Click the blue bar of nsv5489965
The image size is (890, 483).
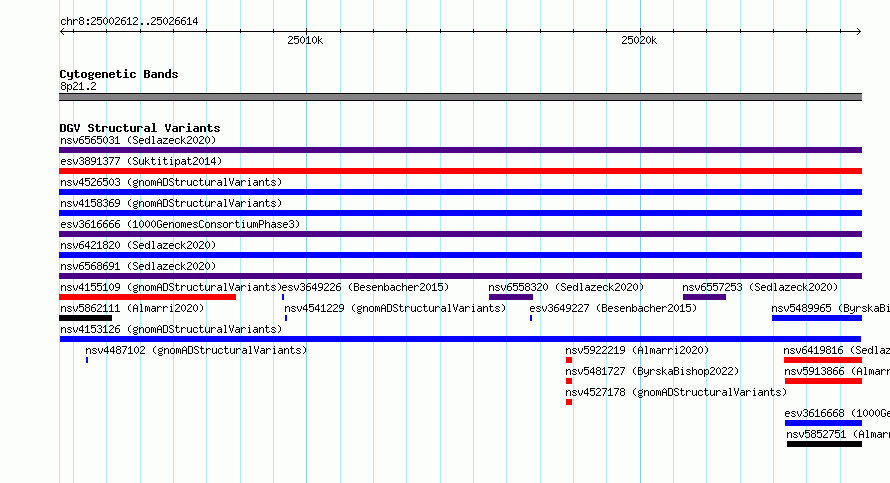817,318
